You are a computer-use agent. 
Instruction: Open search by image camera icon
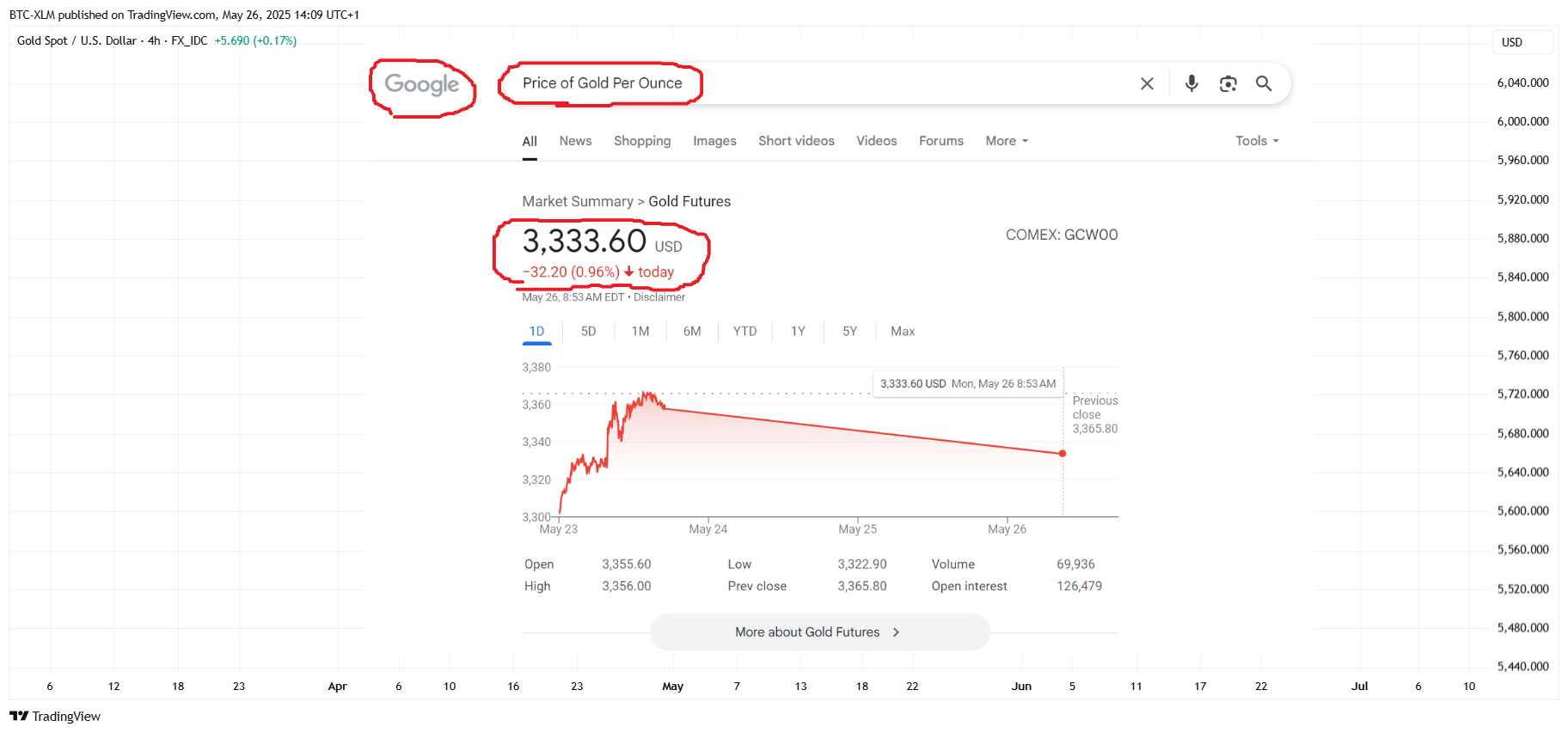click(x=1228, y=83)
